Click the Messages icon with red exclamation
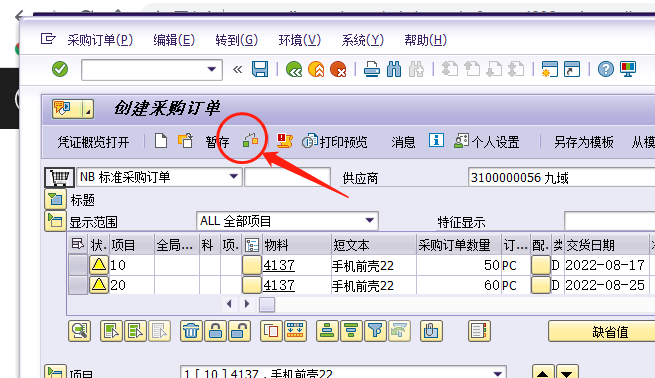This screenshot has height=378, width=655. click(x=284, y=141)
